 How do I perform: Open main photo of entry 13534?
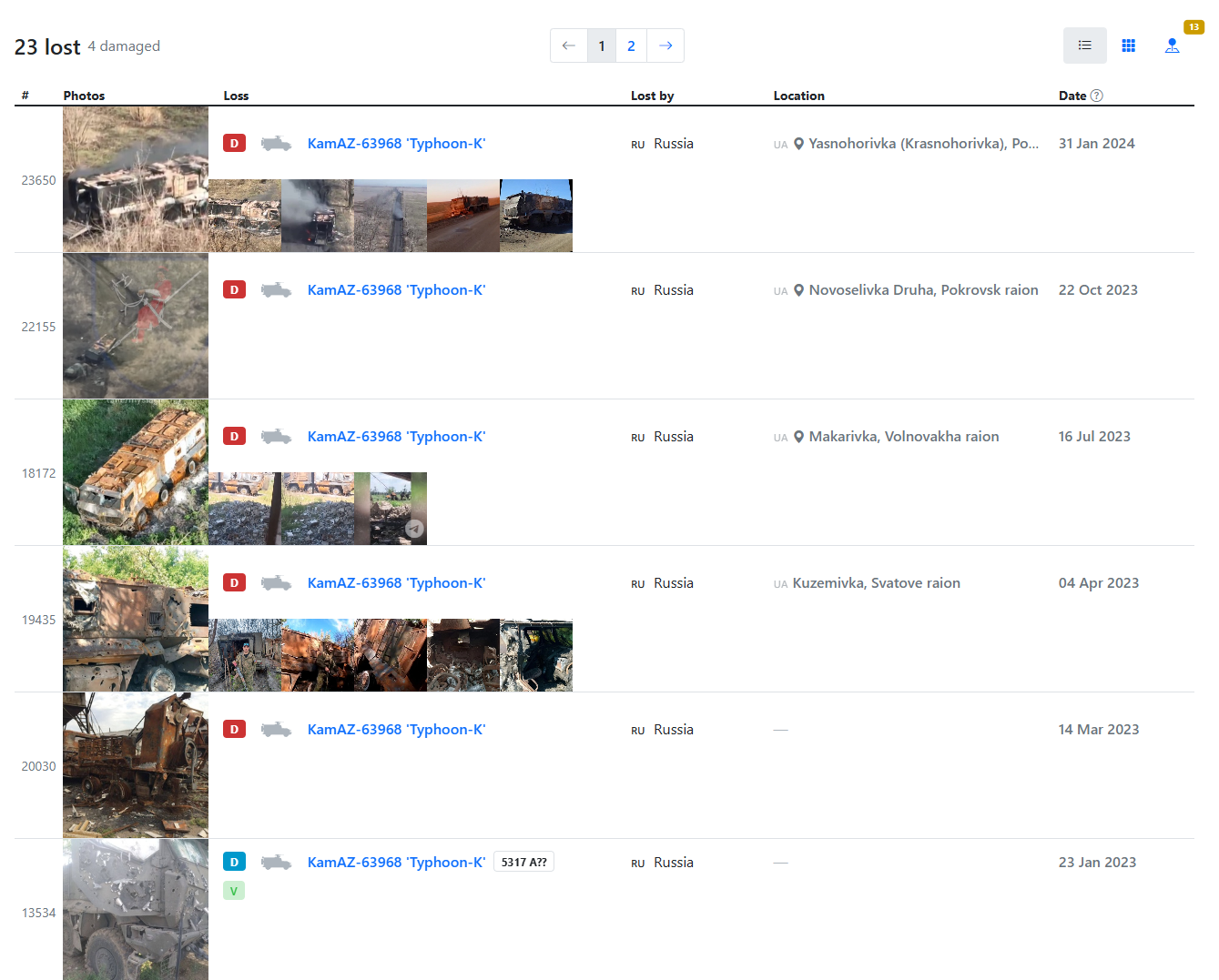click(136, 910)
